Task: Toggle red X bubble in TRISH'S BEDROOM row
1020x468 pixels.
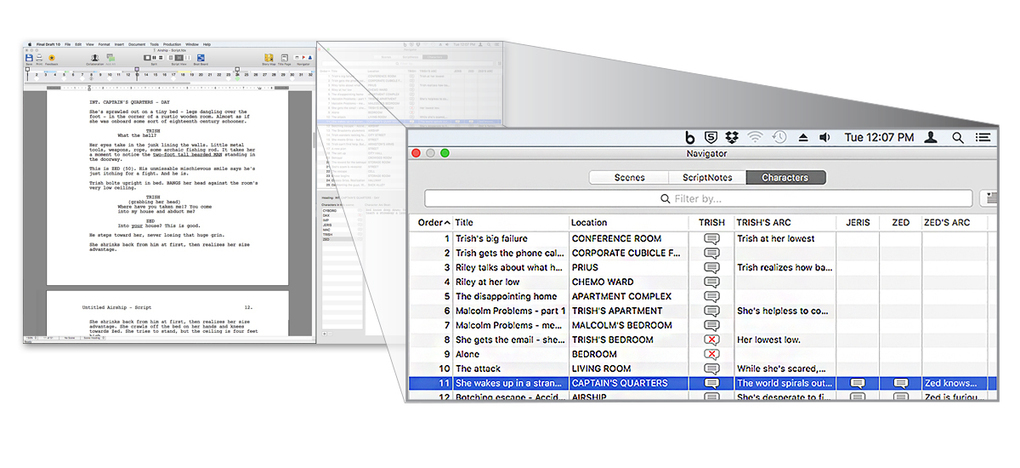Action: point(712,340)
